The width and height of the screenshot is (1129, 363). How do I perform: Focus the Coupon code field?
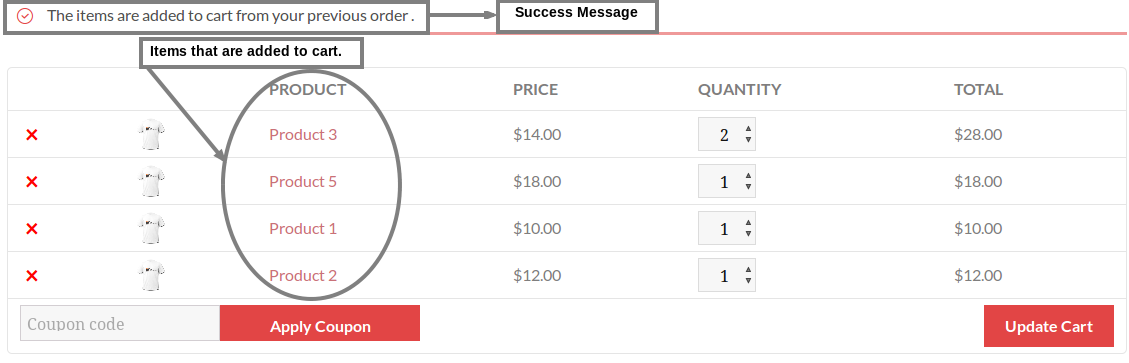(x=120, y=323)
